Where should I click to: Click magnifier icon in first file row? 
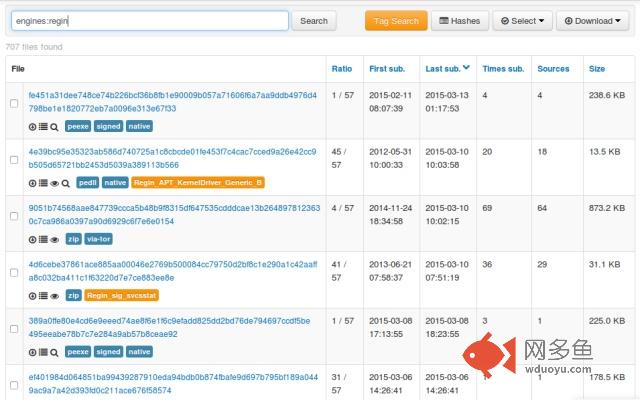[x=54, y=127]
